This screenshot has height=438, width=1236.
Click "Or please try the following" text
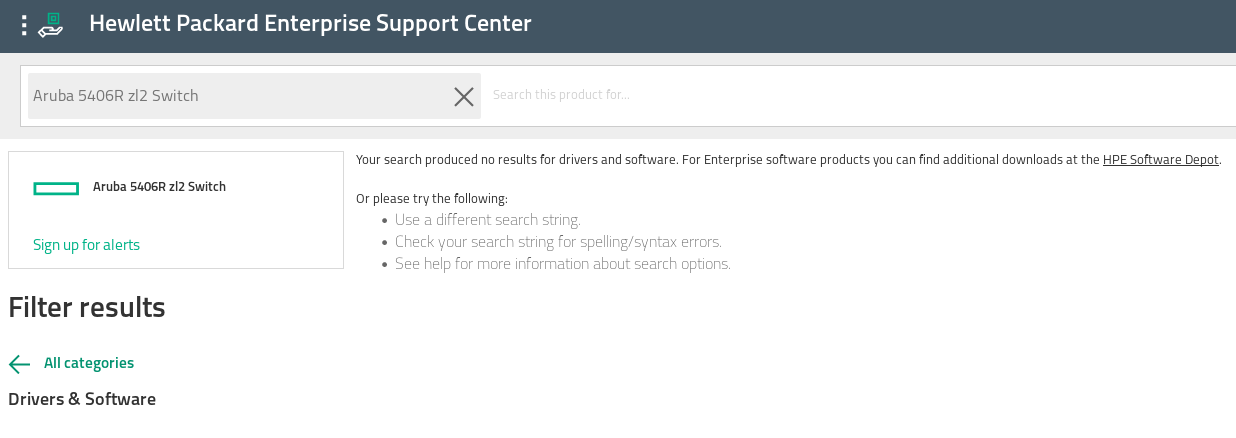(x=431, y=199)
